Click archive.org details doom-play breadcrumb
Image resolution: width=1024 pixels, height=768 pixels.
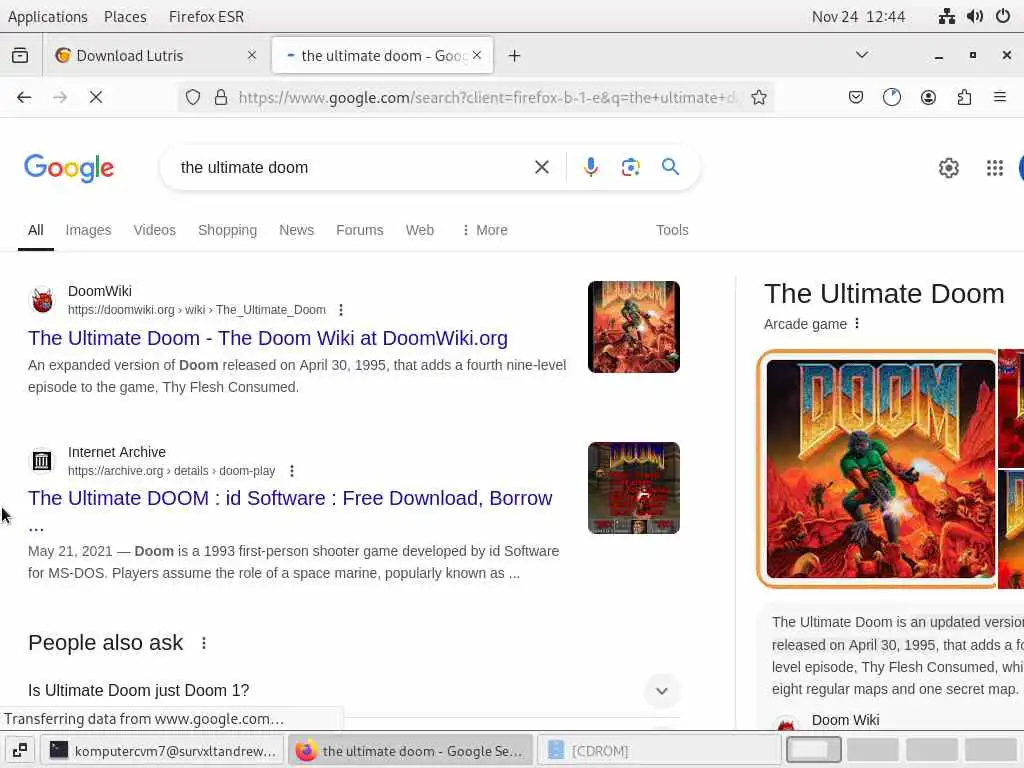(x=172, y=471)
